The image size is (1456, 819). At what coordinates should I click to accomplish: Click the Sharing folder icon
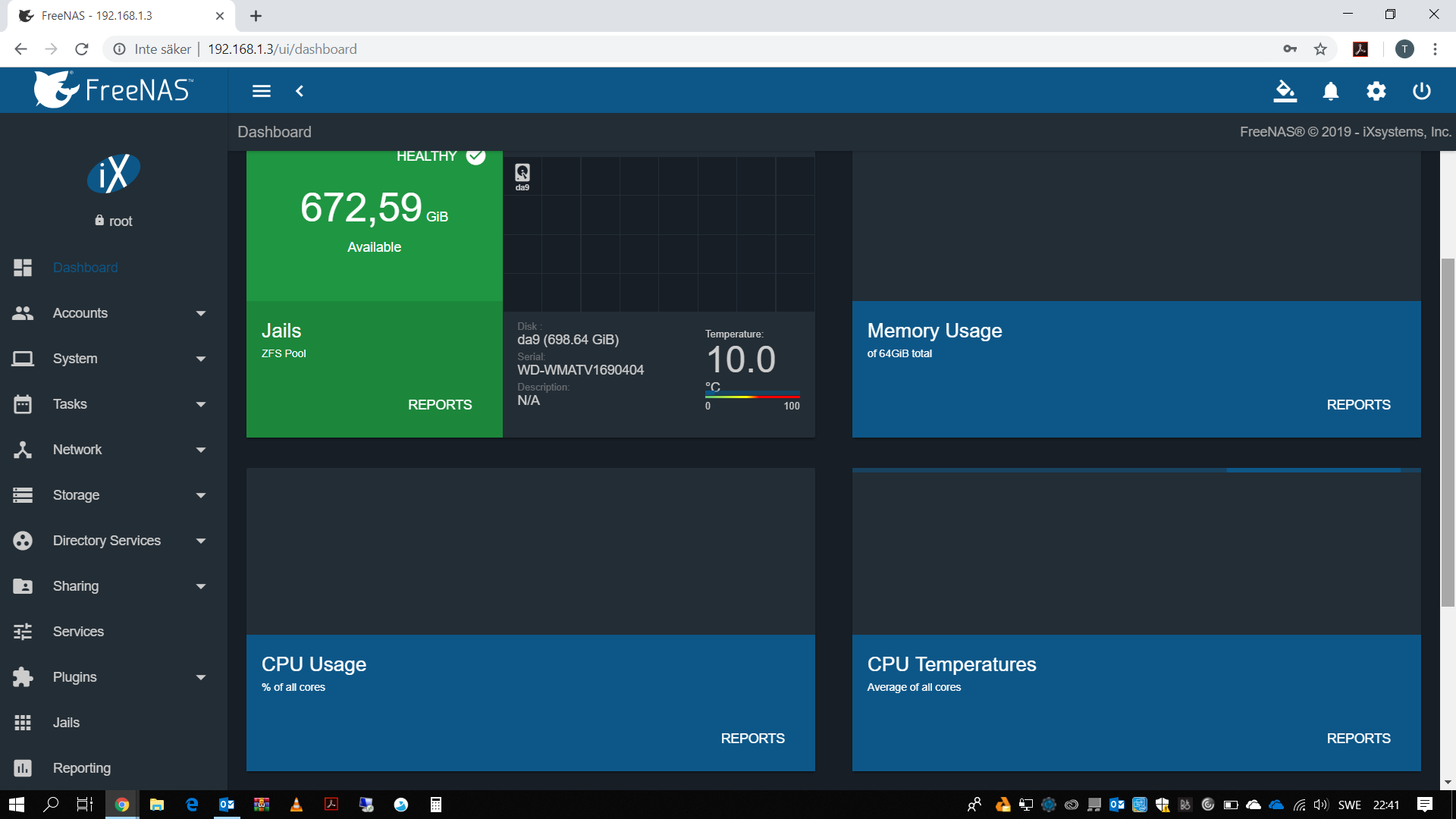23,586
